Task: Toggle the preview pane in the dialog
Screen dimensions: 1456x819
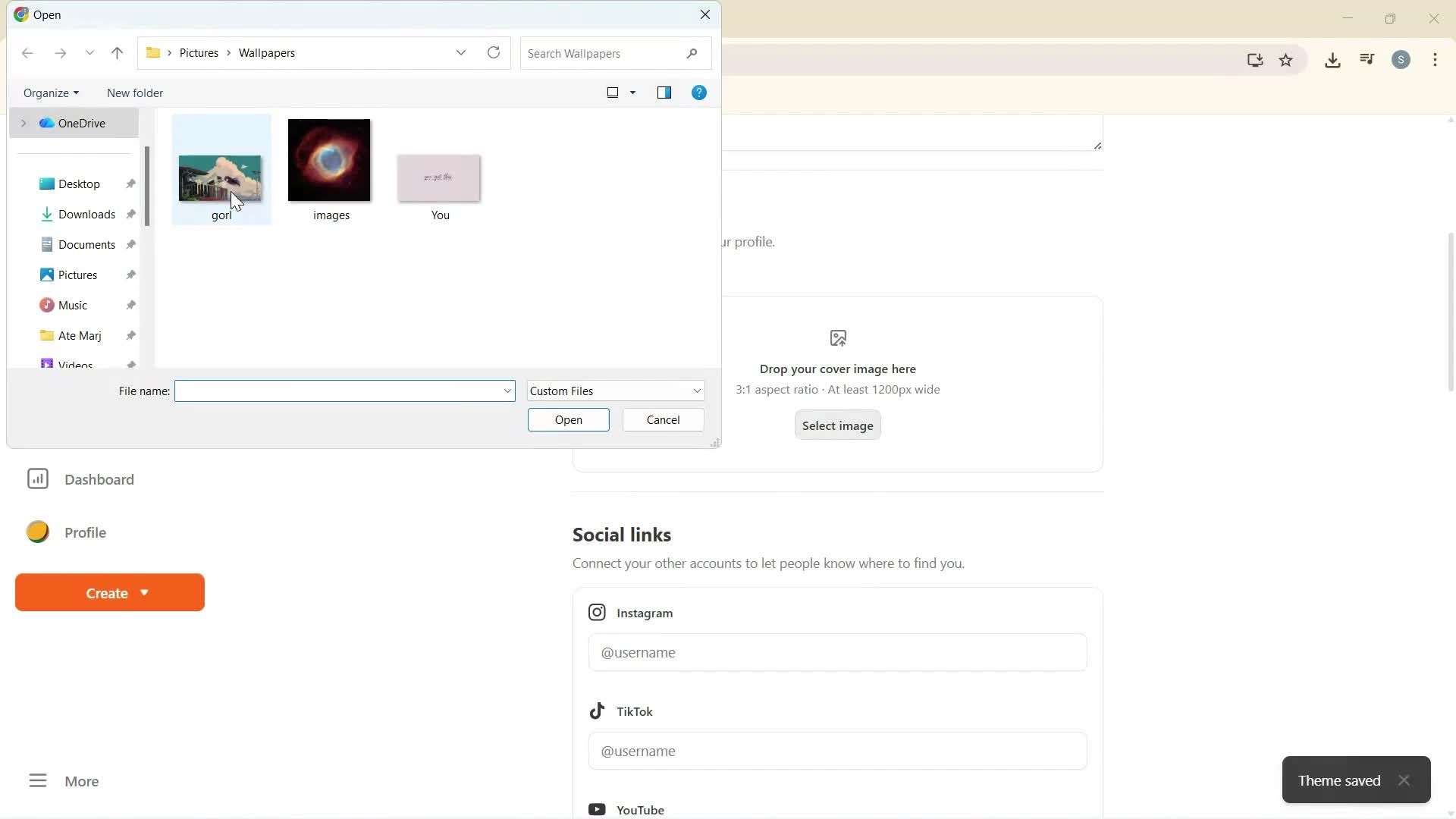Action: 664,93
